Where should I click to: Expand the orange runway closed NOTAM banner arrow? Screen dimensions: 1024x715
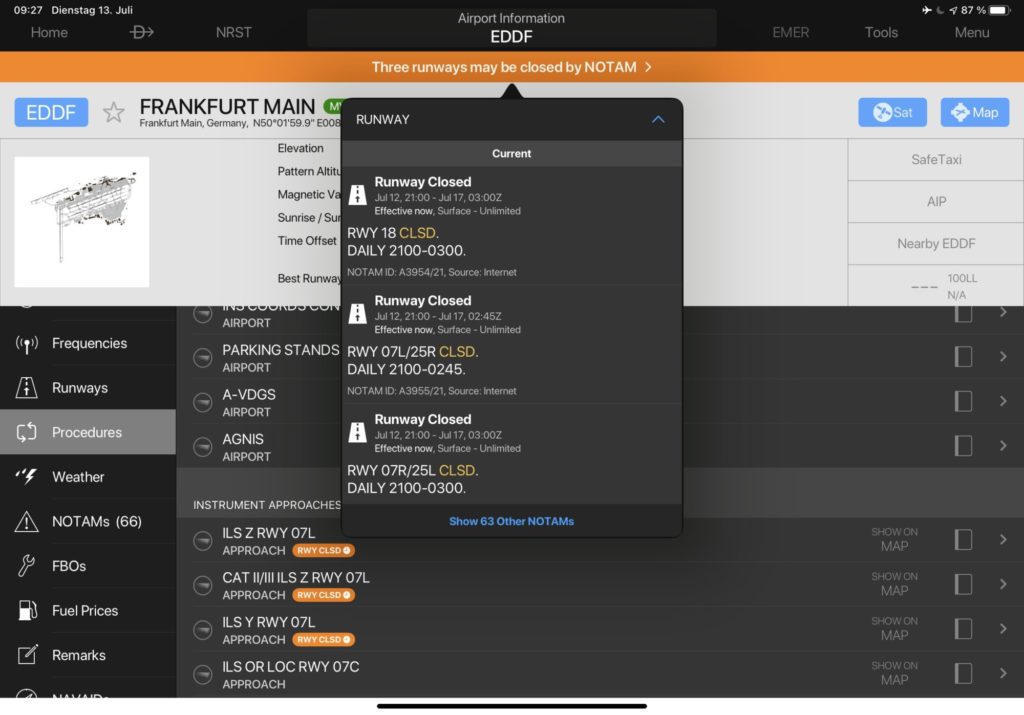(648, 67)
